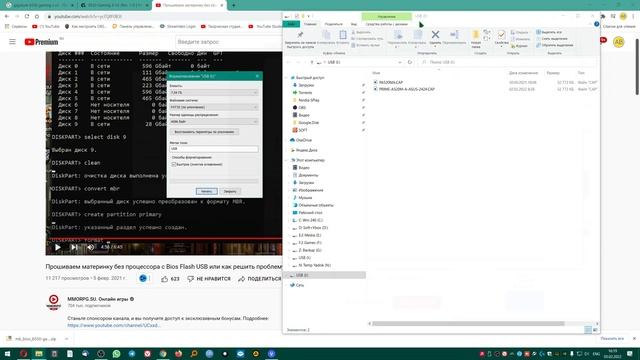This screenshot has width=640, height=360.
Task: Click Pin to Quick access ribbon icon
Action: click(x=300, y=35)
